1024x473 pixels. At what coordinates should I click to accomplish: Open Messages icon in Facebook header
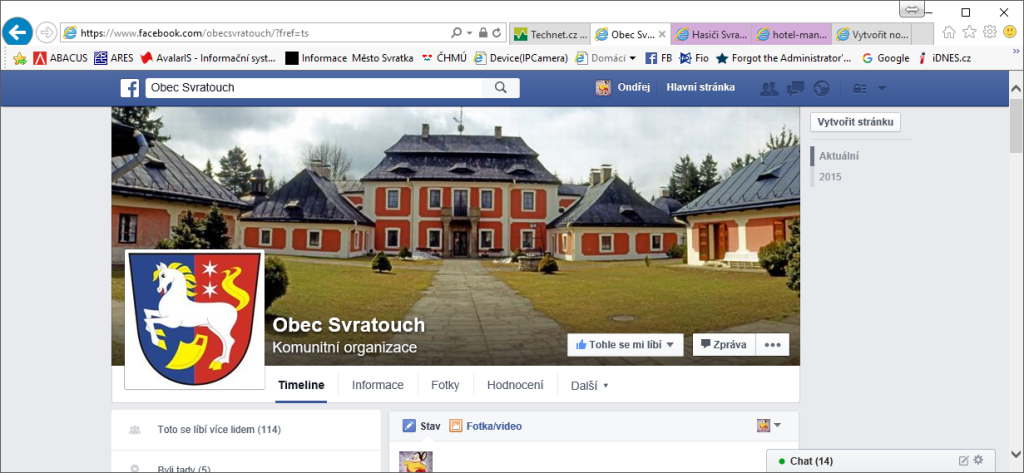pos(795,88)
